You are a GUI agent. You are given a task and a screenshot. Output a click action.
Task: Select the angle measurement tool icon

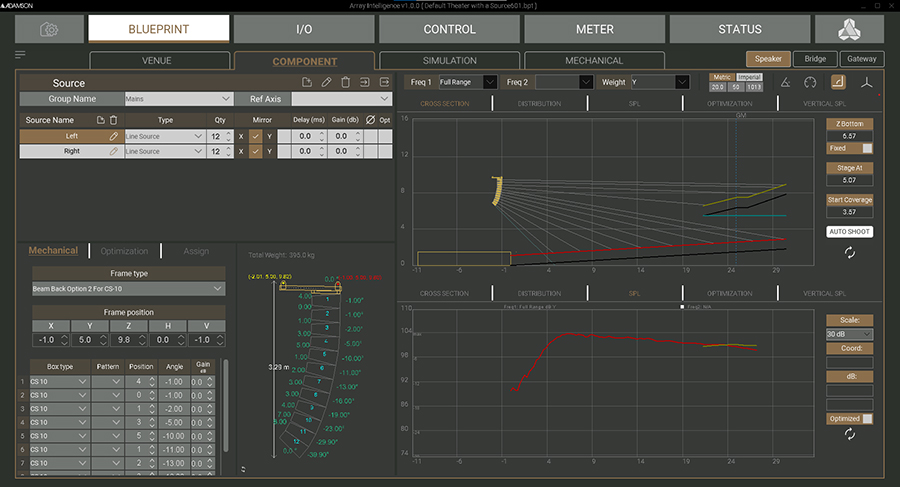[785, 82]
